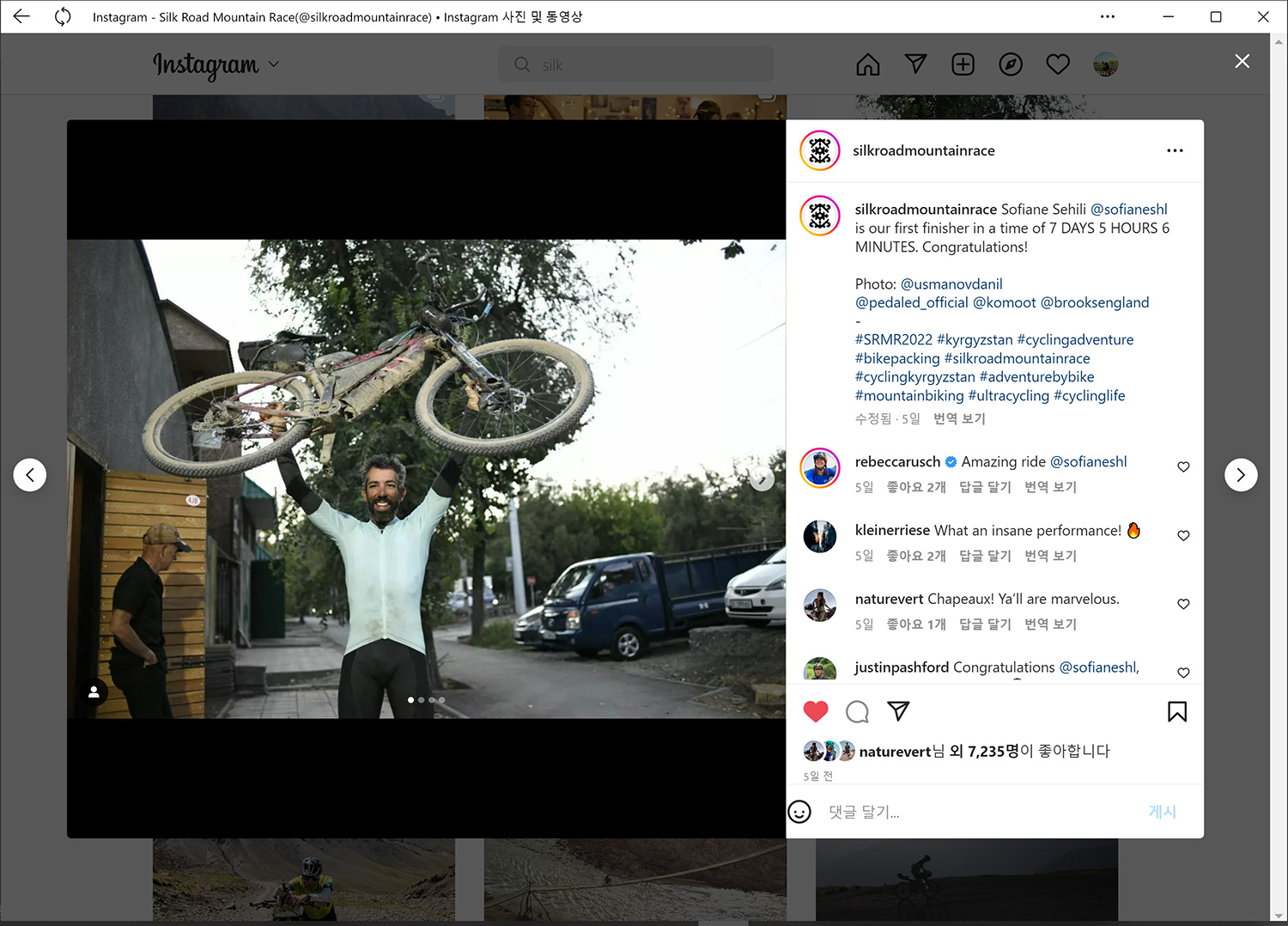This screenshot has width=1288, height=926.
Task: Show caption translation (번역 보기)
Action: [959, 418]
